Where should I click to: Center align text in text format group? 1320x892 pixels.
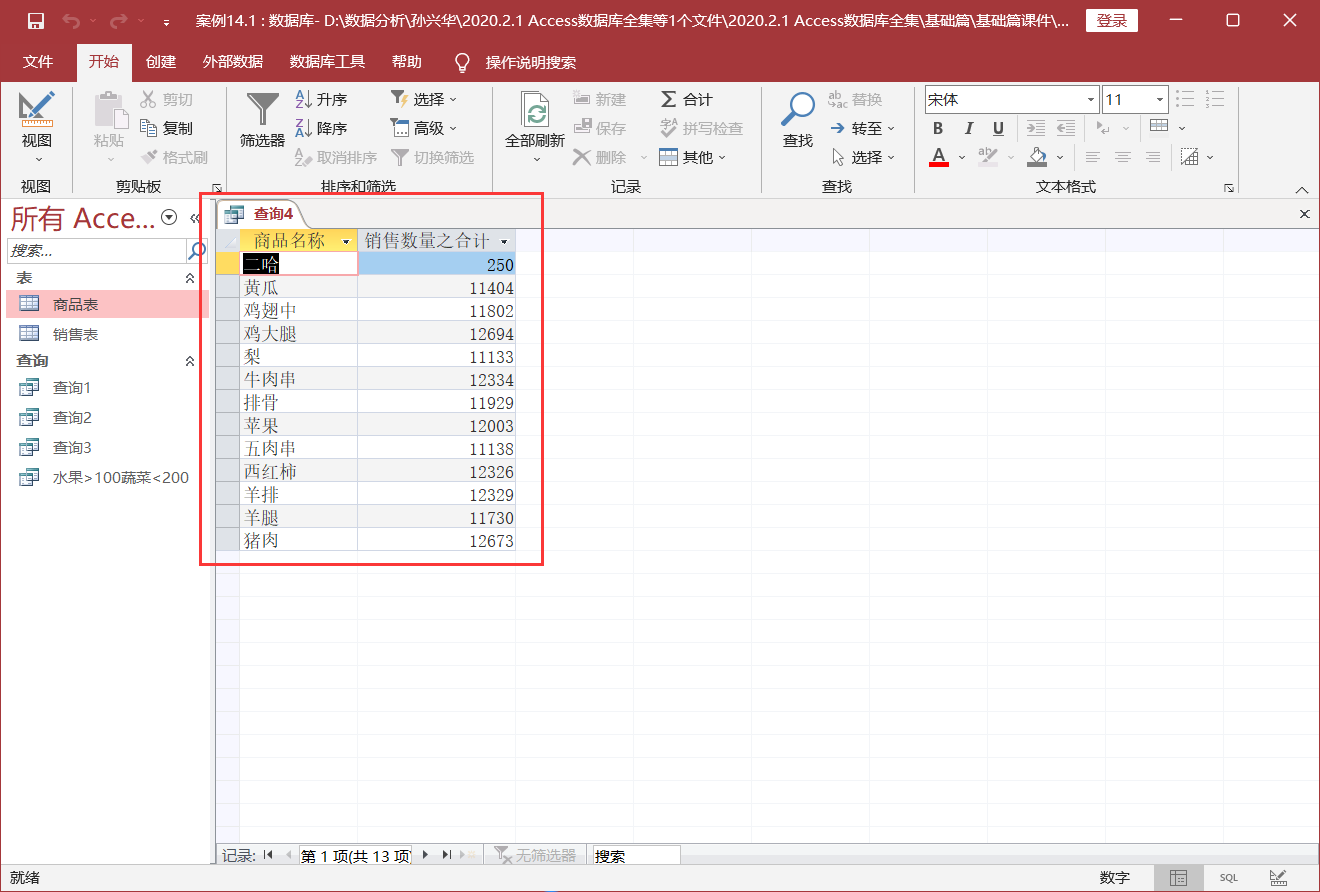click(x=1123, y=157)
